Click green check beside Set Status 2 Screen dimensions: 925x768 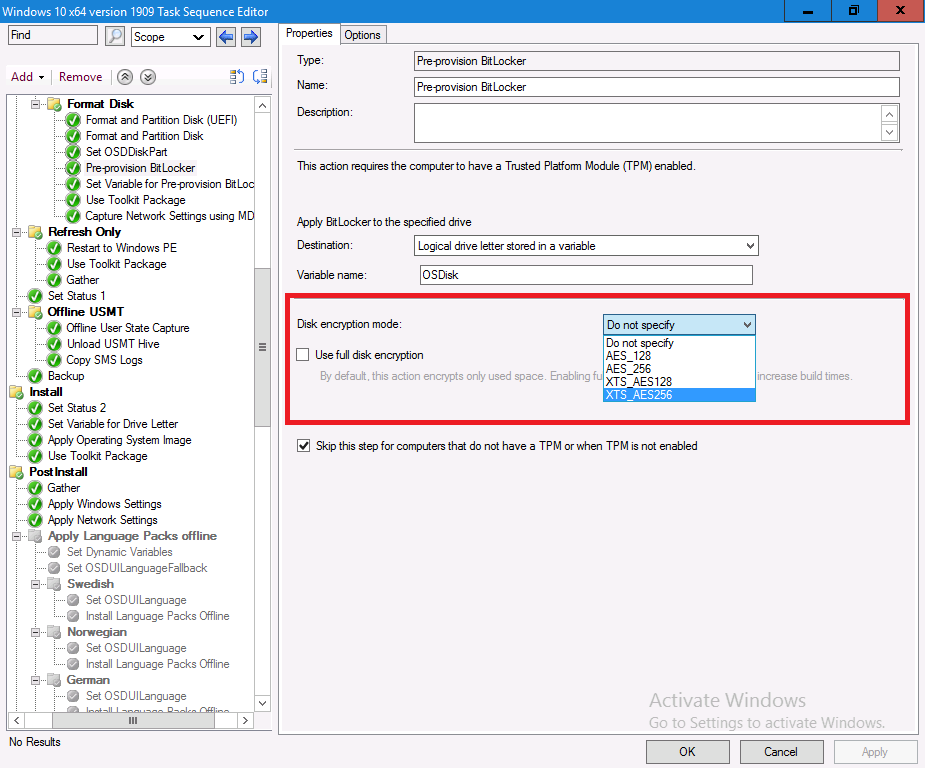click(x=35, y=408)
